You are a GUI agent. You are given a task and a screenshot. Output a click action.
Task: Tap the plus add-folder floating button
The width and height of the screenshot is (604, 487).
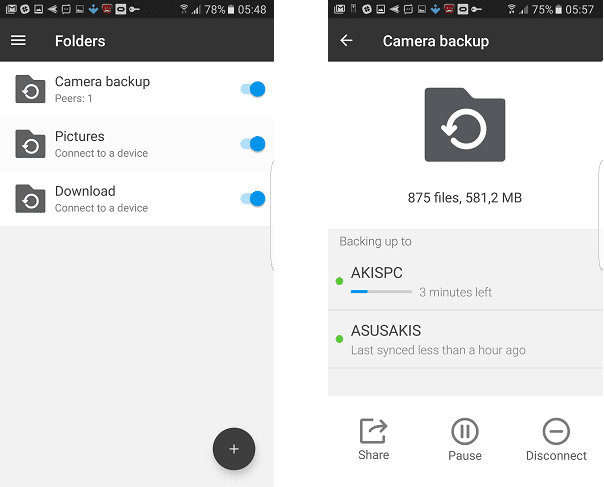[x=234, y=449]
